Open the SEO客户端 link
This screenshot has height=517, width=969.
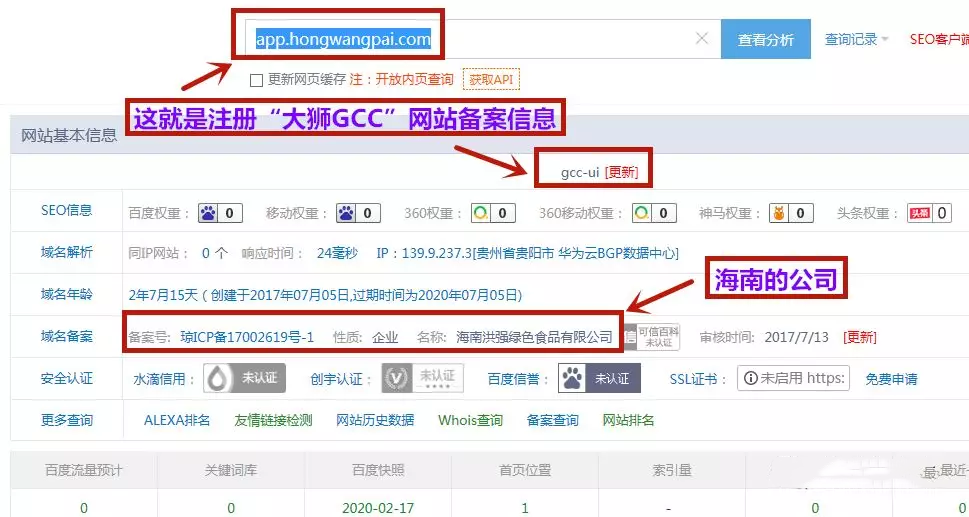click(x=939, y=40)
